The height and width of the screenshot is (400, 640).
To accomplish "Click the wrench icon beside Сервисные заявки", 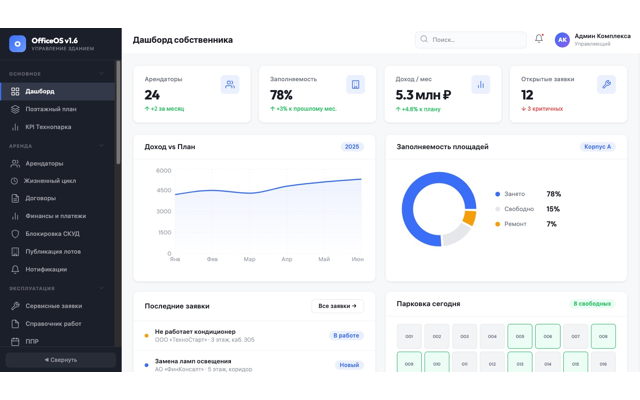I will pos(15,306).
